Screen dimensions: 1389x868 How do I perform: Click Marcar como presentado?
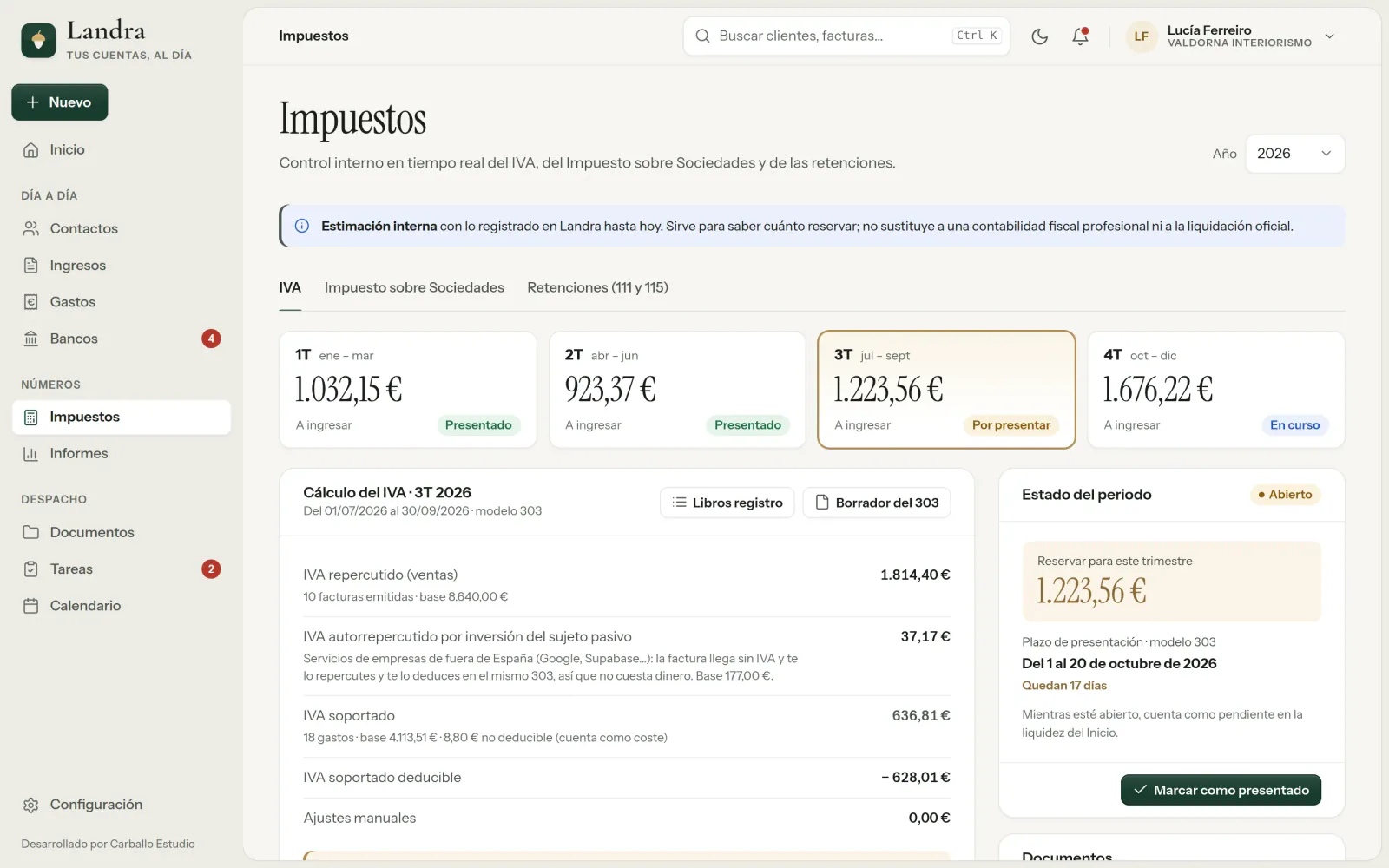coord(1221,790)
